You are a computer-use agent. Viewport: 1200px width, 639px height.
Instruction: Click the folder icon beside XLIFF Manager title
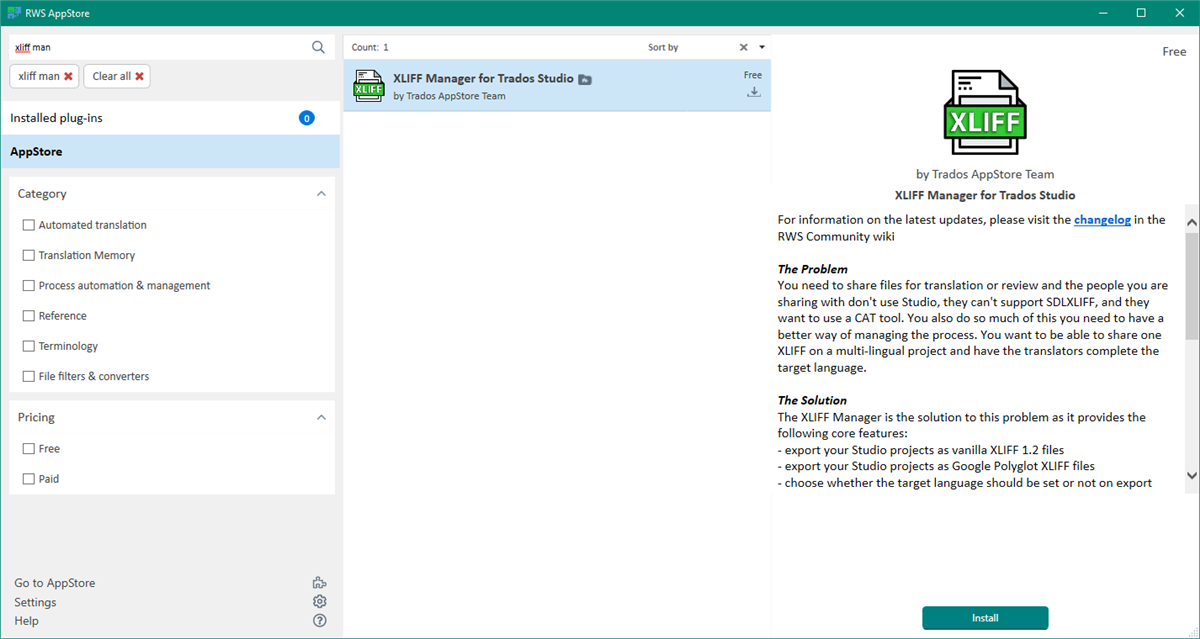(585, 79)
